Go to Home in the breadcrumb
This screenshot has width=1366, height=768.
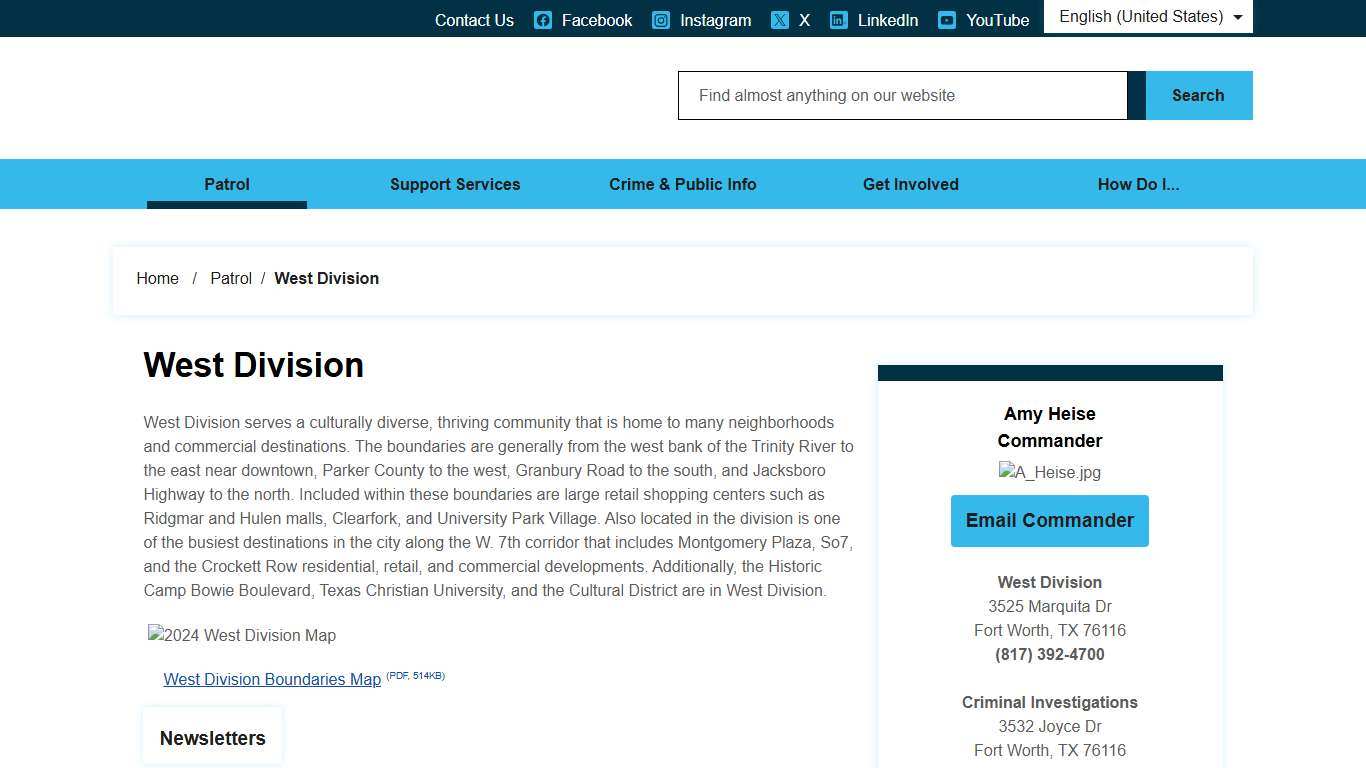[x=158, y=279]
